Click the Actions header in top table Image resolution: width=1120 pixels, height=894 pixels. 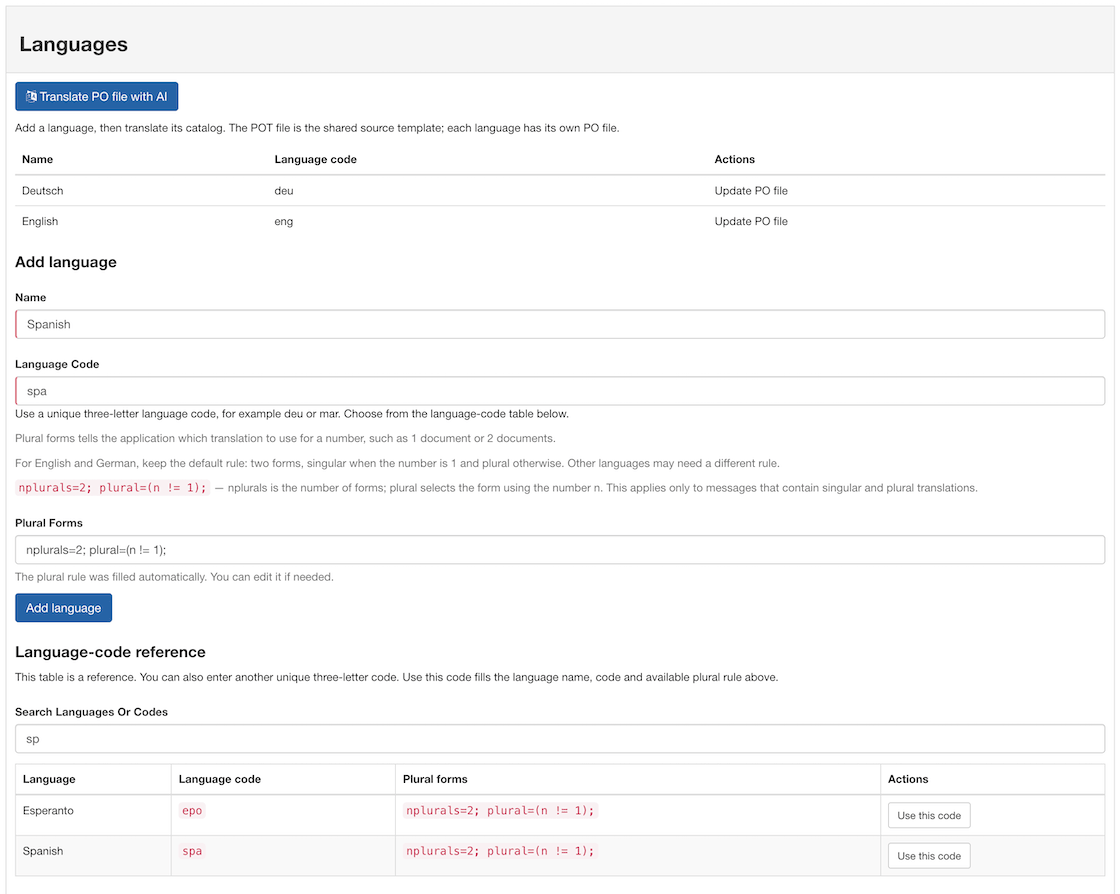[734, 159]
